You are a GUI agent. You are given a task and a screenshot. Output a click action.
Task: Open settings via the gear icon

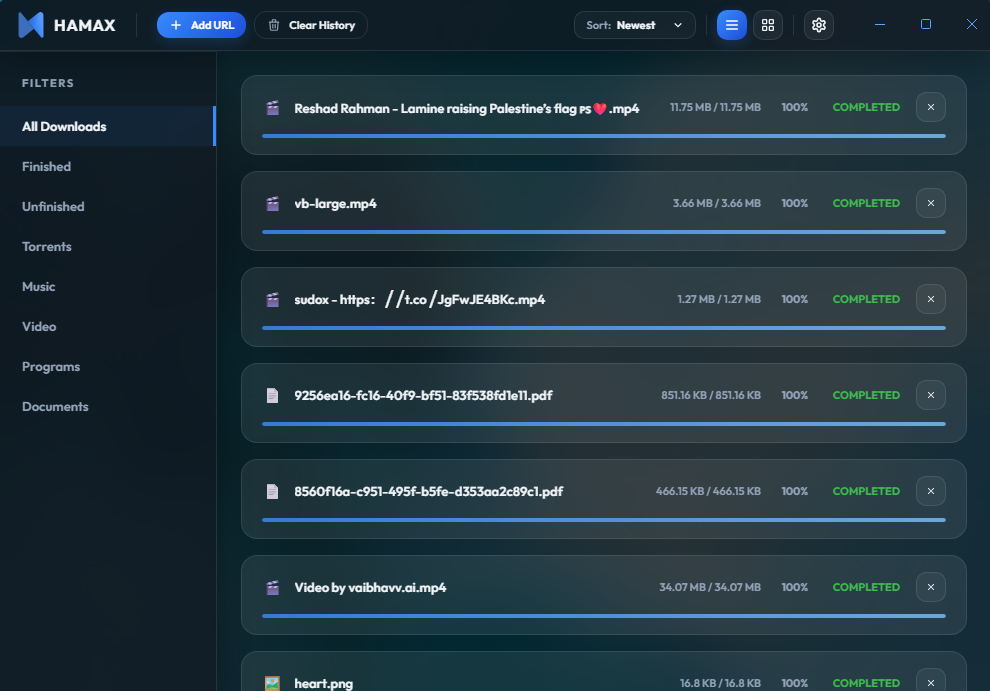click(819, 25)
